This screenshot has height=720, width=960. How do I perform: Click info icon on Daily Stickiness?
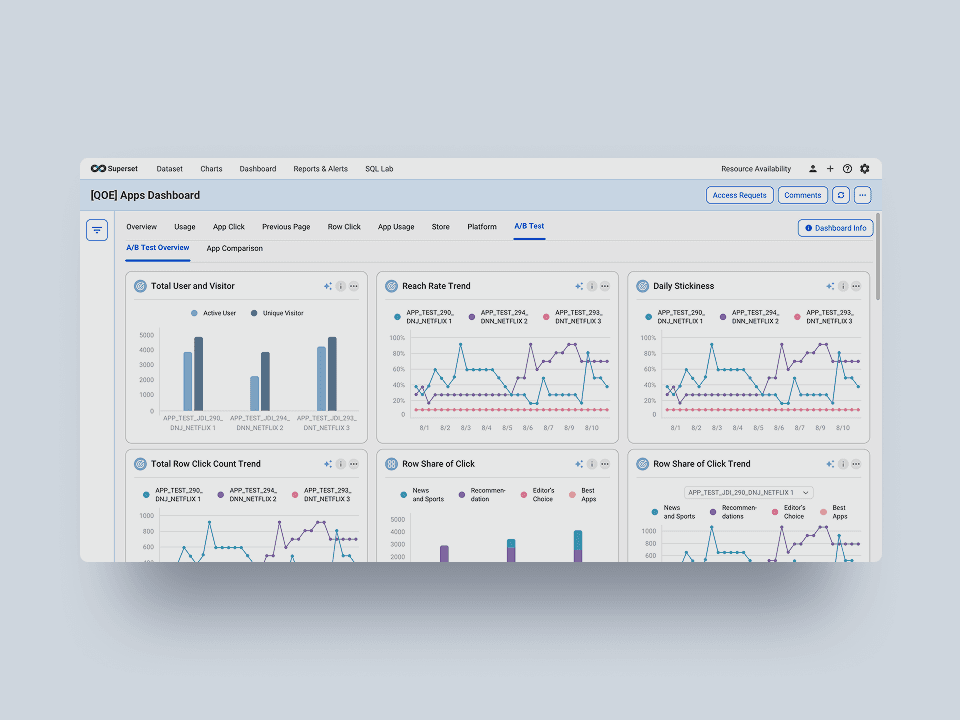pos(843,286)
